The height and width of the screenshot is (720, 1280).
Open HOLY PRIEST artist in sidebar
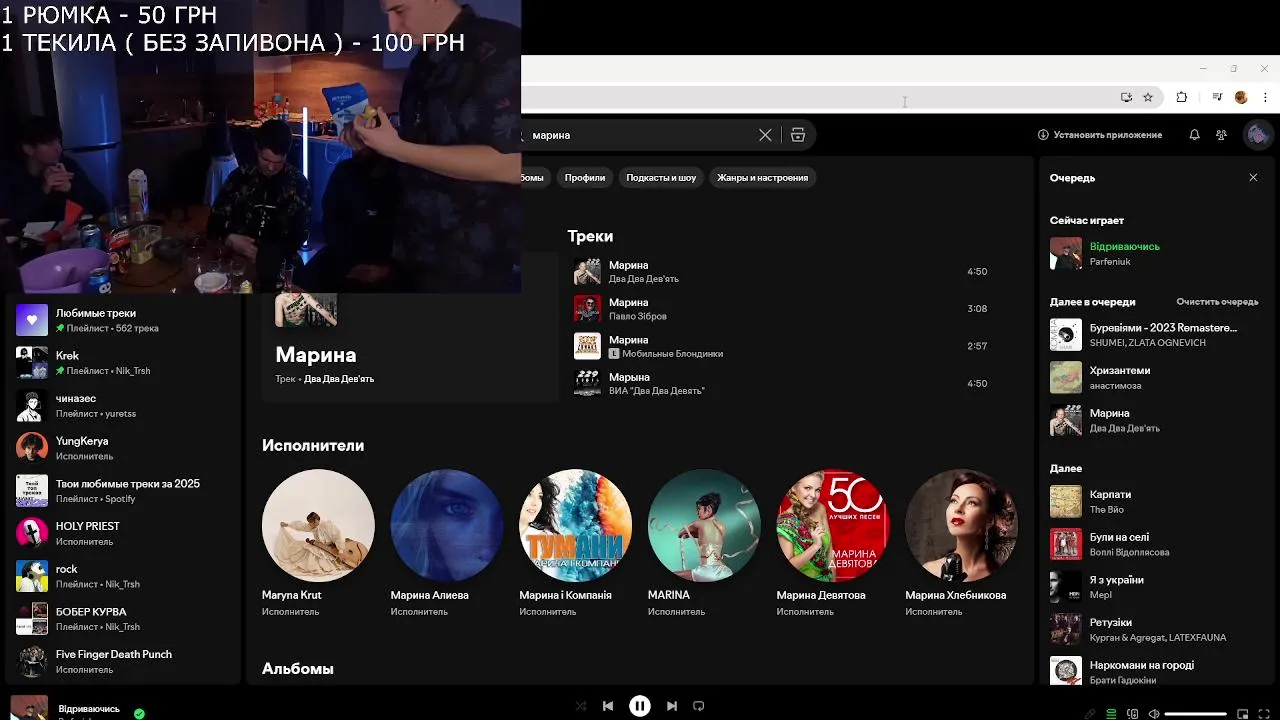pyautogui.click(x=124, y=533)
